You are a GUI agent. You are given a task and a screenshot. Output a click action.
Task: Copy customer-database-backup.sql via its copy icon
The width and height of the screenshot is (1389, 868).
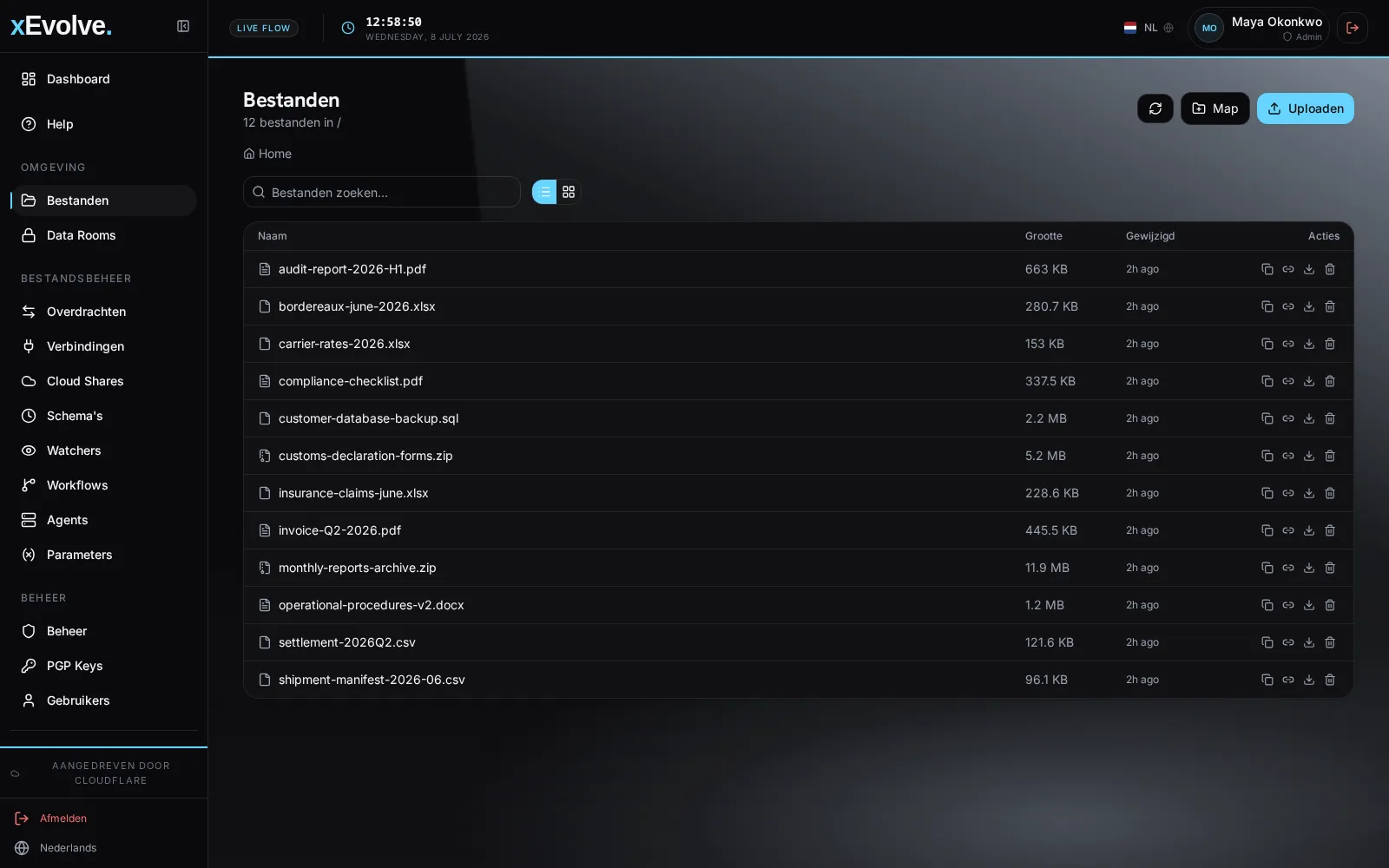pyautogui.click(x=1267, y=418)
